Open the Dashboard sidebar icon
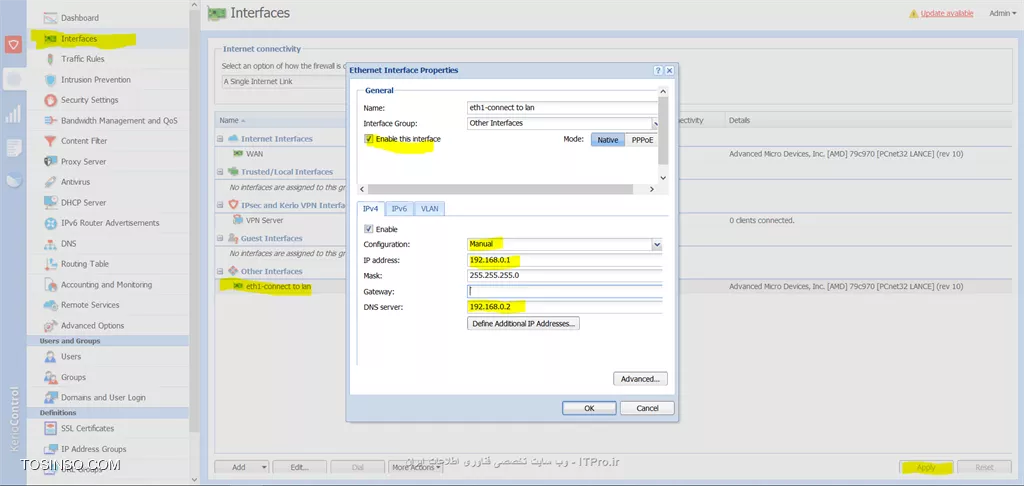The width and height of the screenshot is (1024, 486). pyautogui.click(x=50, y=18)
